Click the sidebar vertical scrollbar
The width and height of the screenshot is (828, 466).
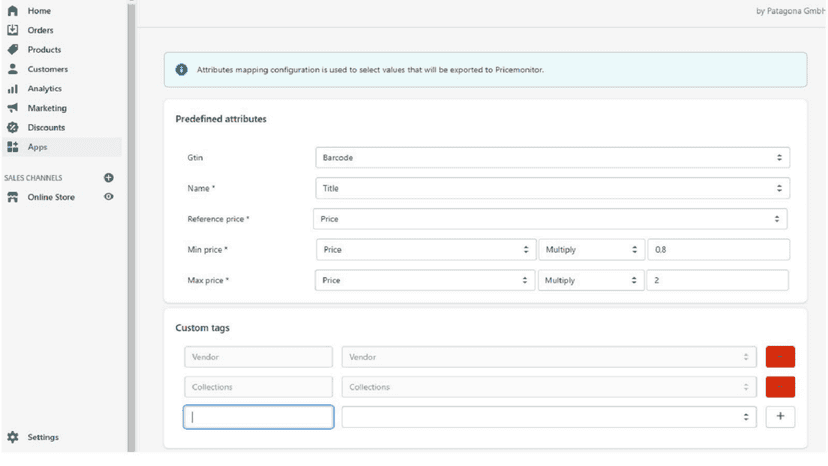coord(131,227)
